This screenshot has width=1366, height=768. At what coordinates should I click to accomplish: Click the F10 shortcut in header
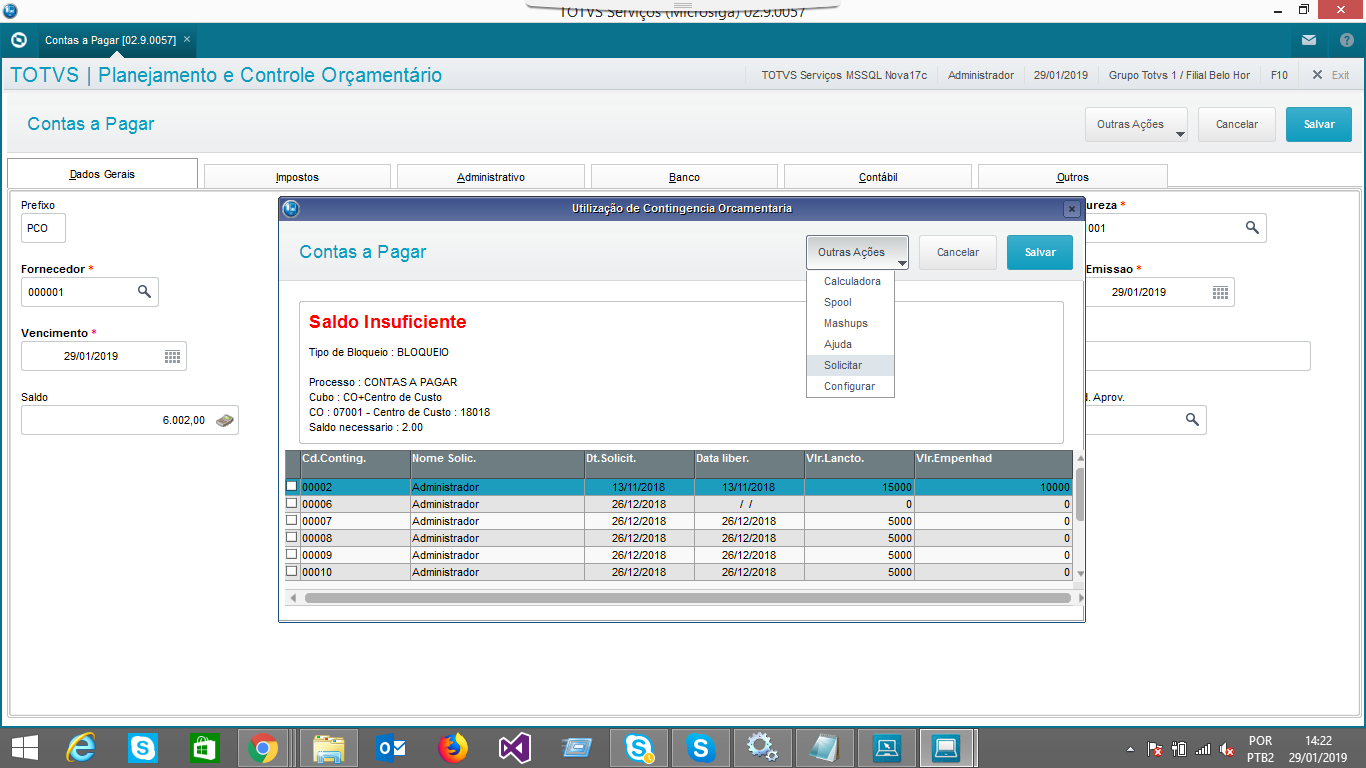click(x=1279, y=75)
